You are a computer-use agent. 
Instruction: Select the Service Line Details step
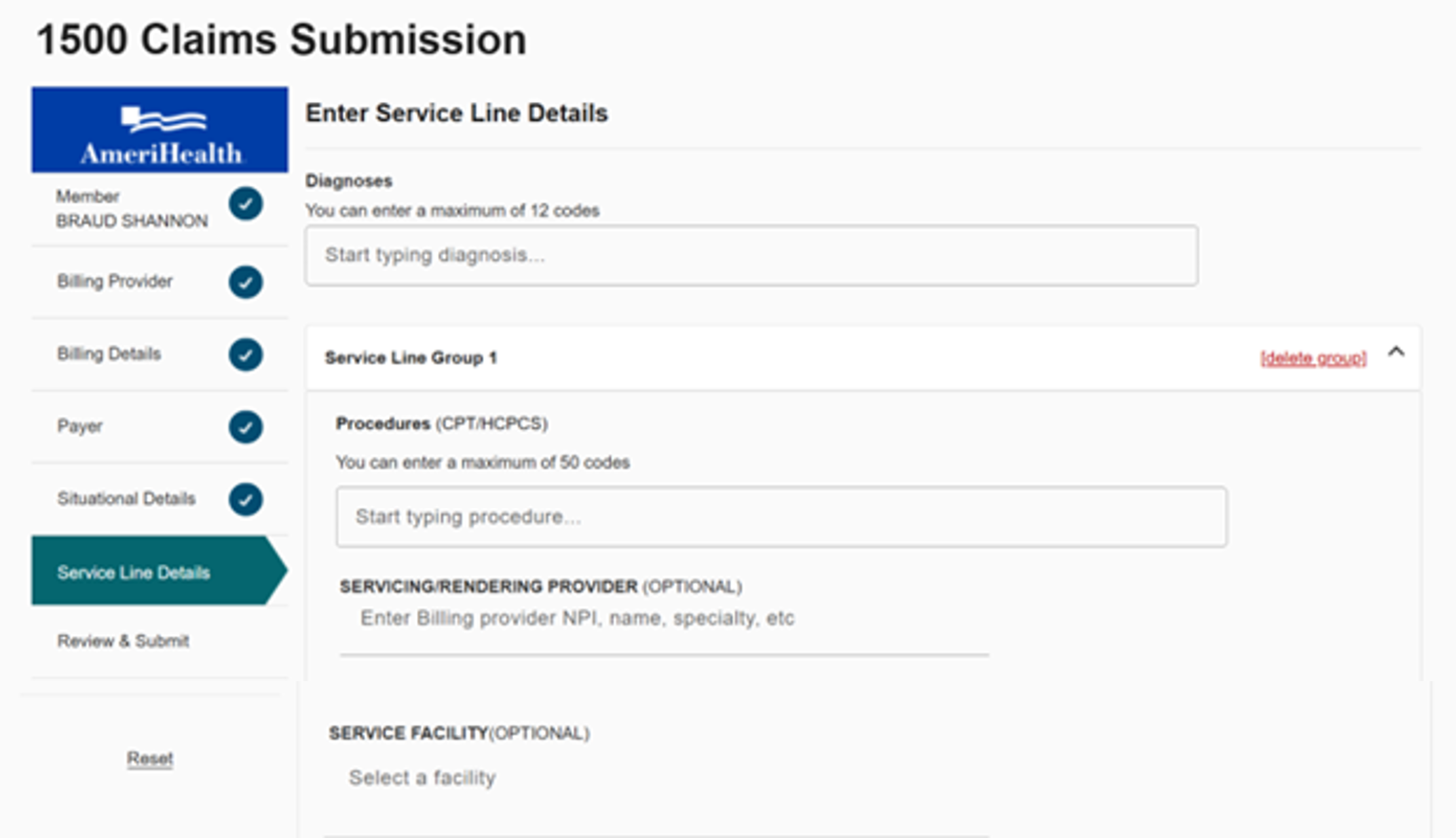[x=160, y=571]
